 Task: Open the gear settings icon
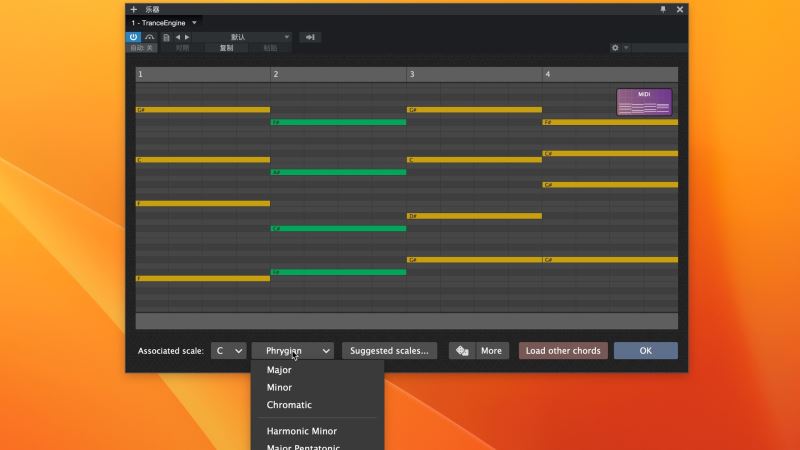point(615,47)
